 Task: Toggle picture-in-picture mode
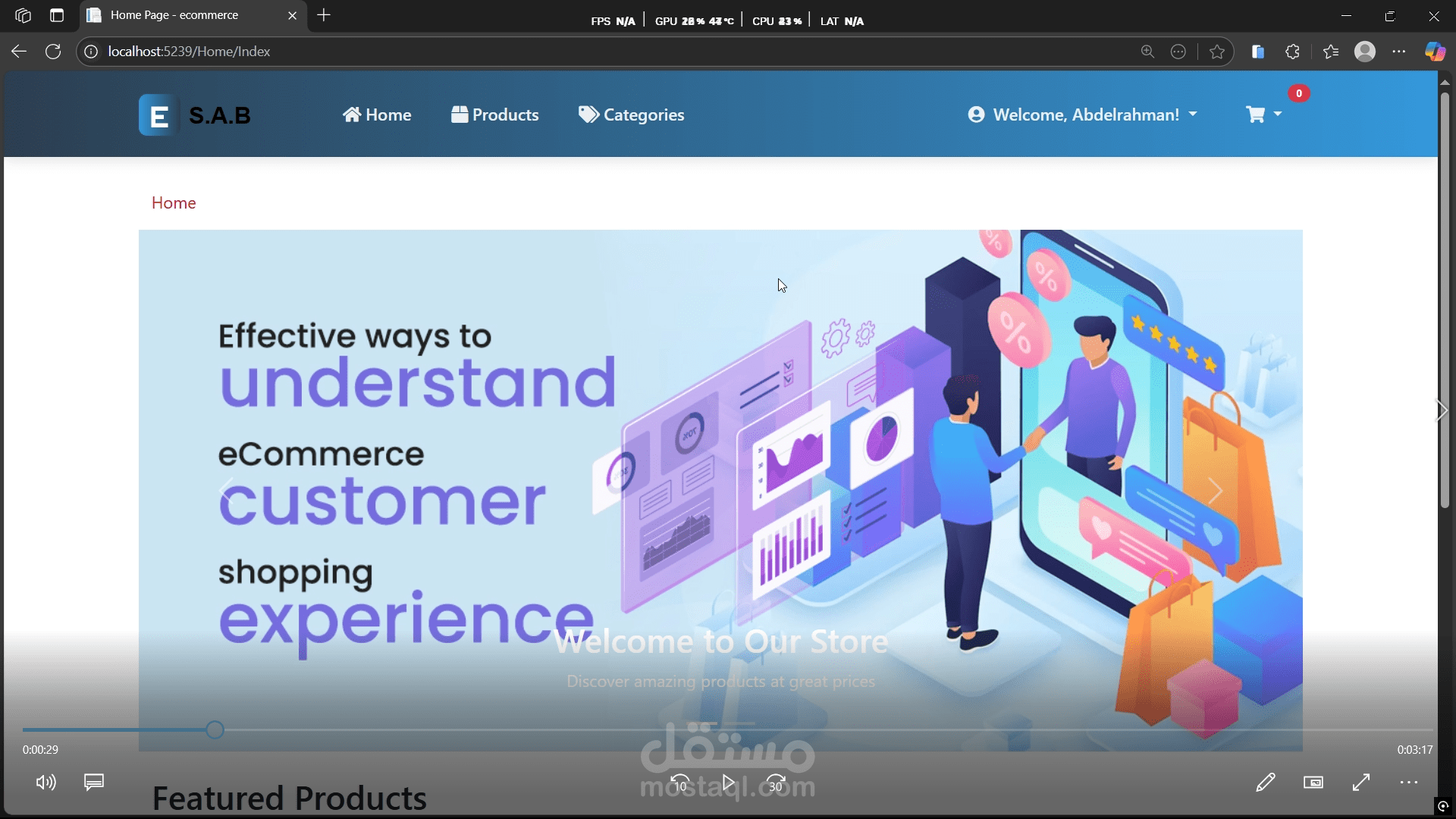[x=1313, y=782]
